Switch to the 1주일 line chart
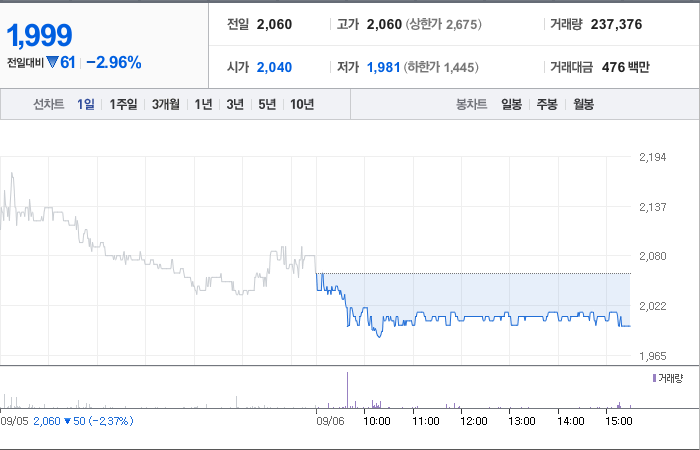The width and height of the screenshot is (700, 450). (x=123, y=104)
